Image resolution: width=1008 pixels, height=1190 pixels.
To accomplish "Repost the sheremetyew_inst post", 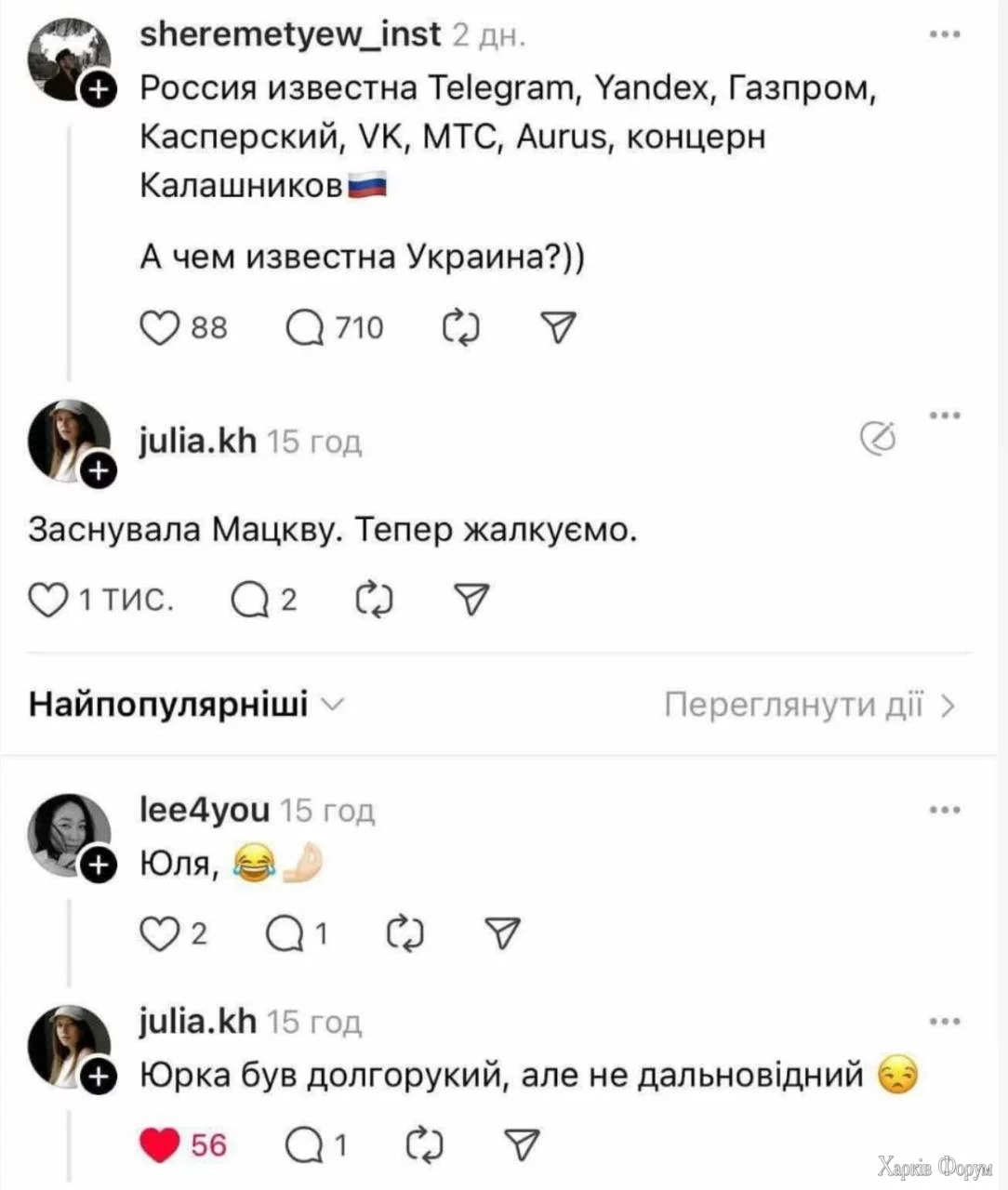I will (461, 327).
